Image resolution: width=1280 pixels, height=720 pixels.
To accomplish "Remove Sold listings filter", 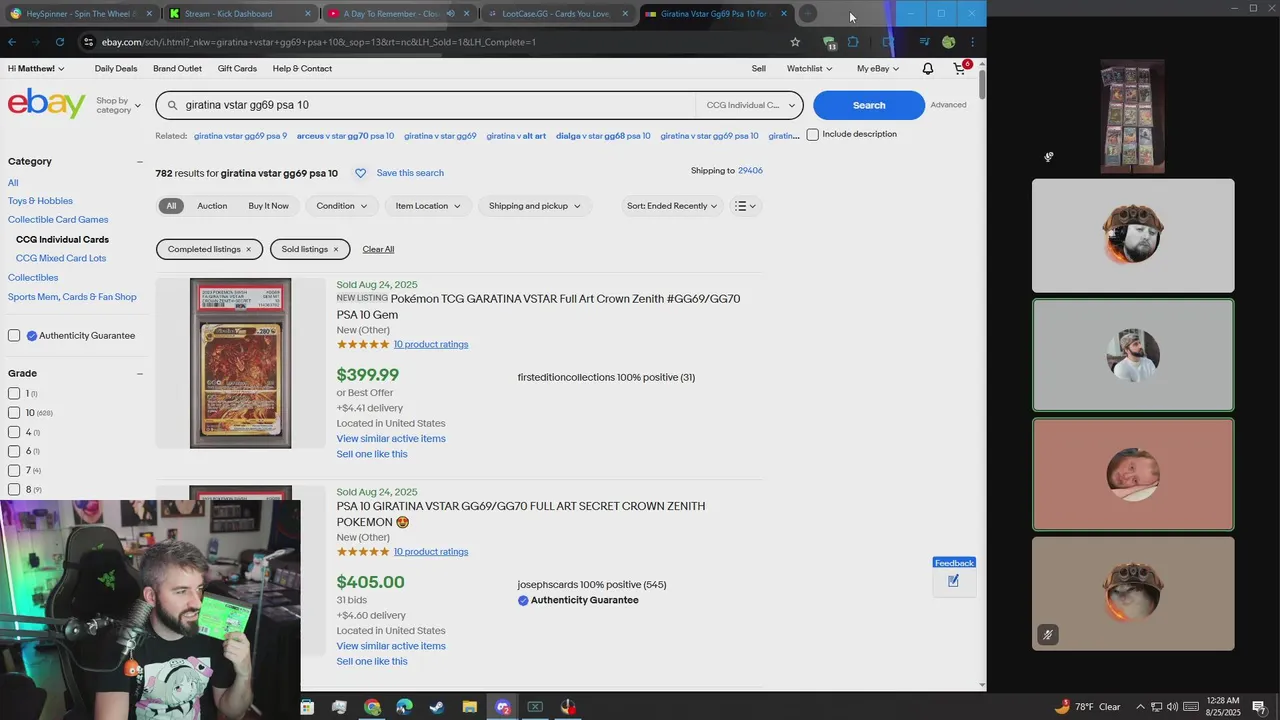I will [x=335, y=249].
